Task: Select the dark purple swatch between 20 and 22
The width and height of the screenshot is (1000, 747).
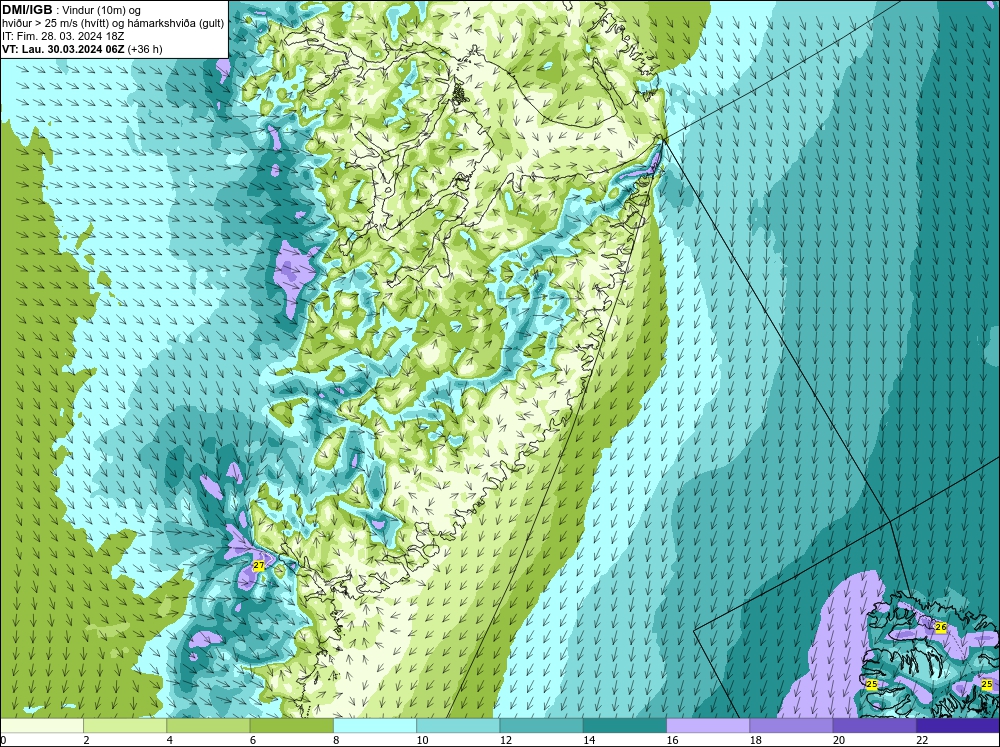Action: click(874, 726)
